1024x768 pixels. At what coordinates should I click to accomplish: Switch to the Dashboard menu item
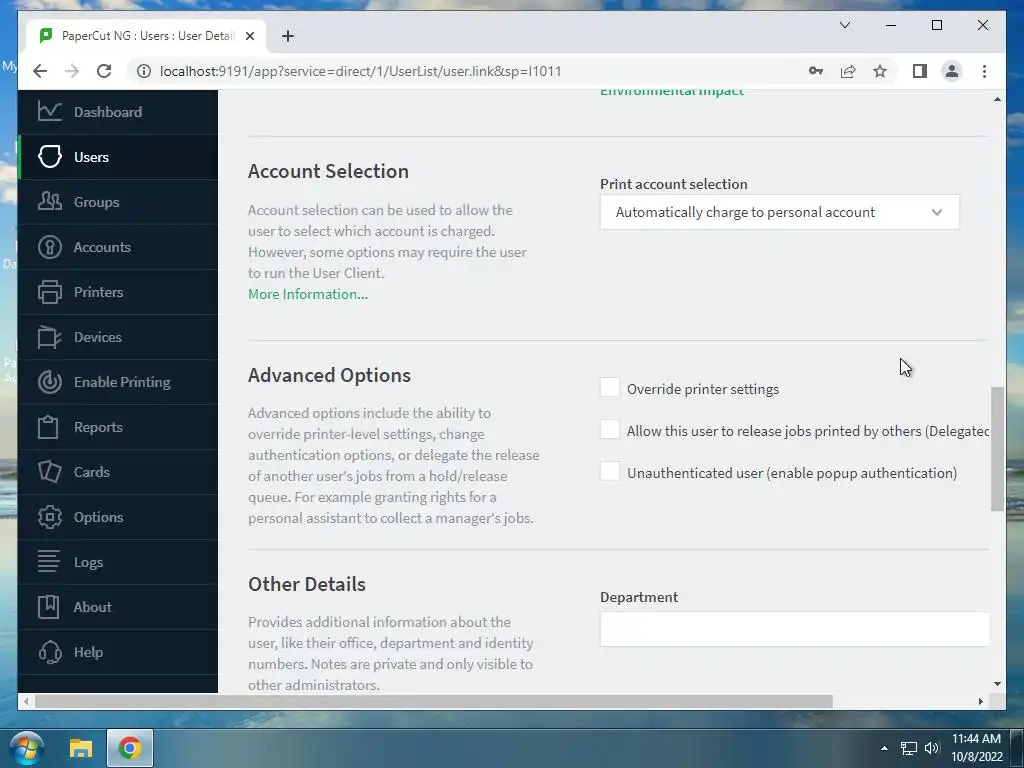pos(108,112)
